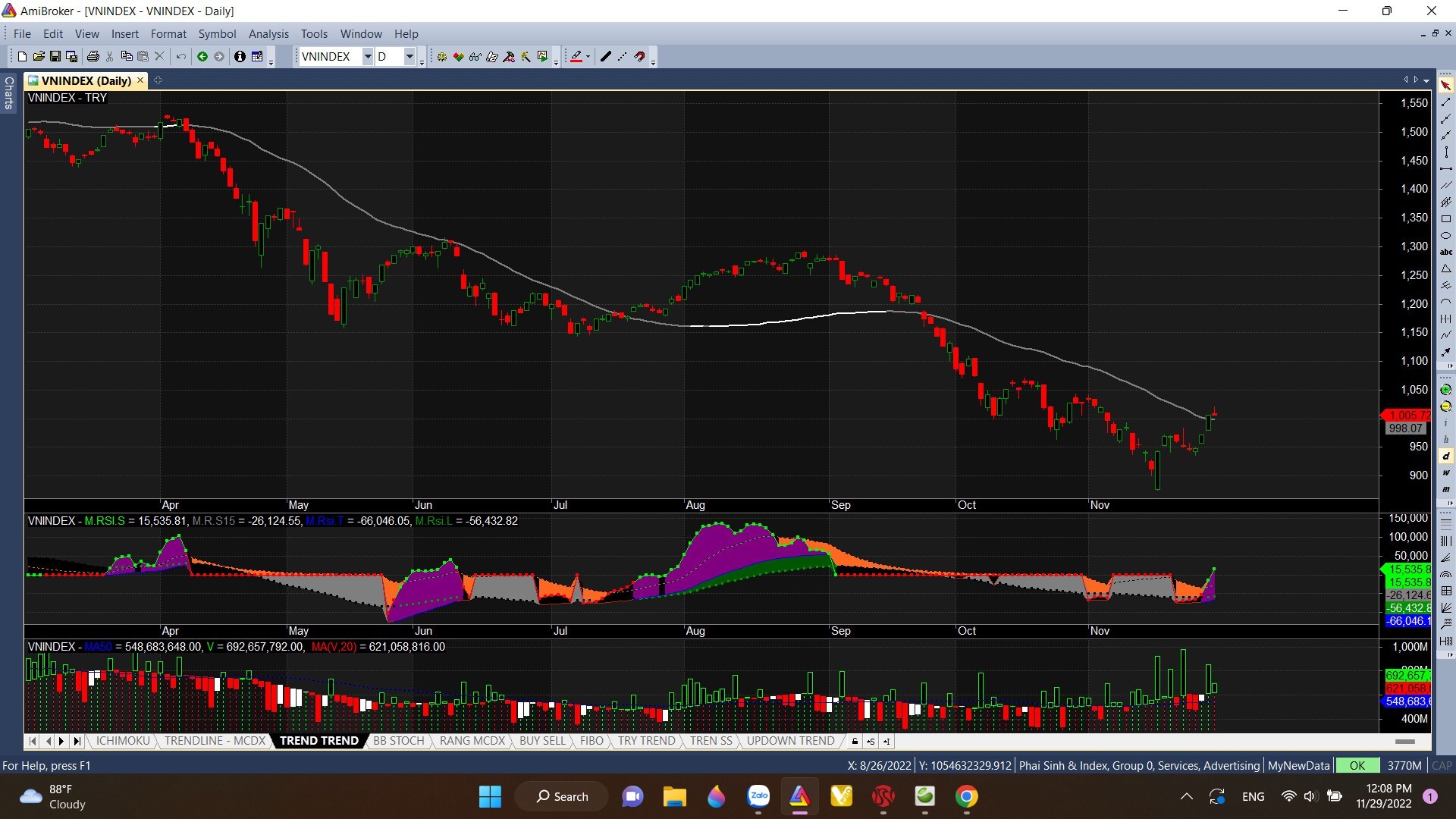Click the Windows Start button
This screenshot has height=819, width=1456.
pos(490,797)
